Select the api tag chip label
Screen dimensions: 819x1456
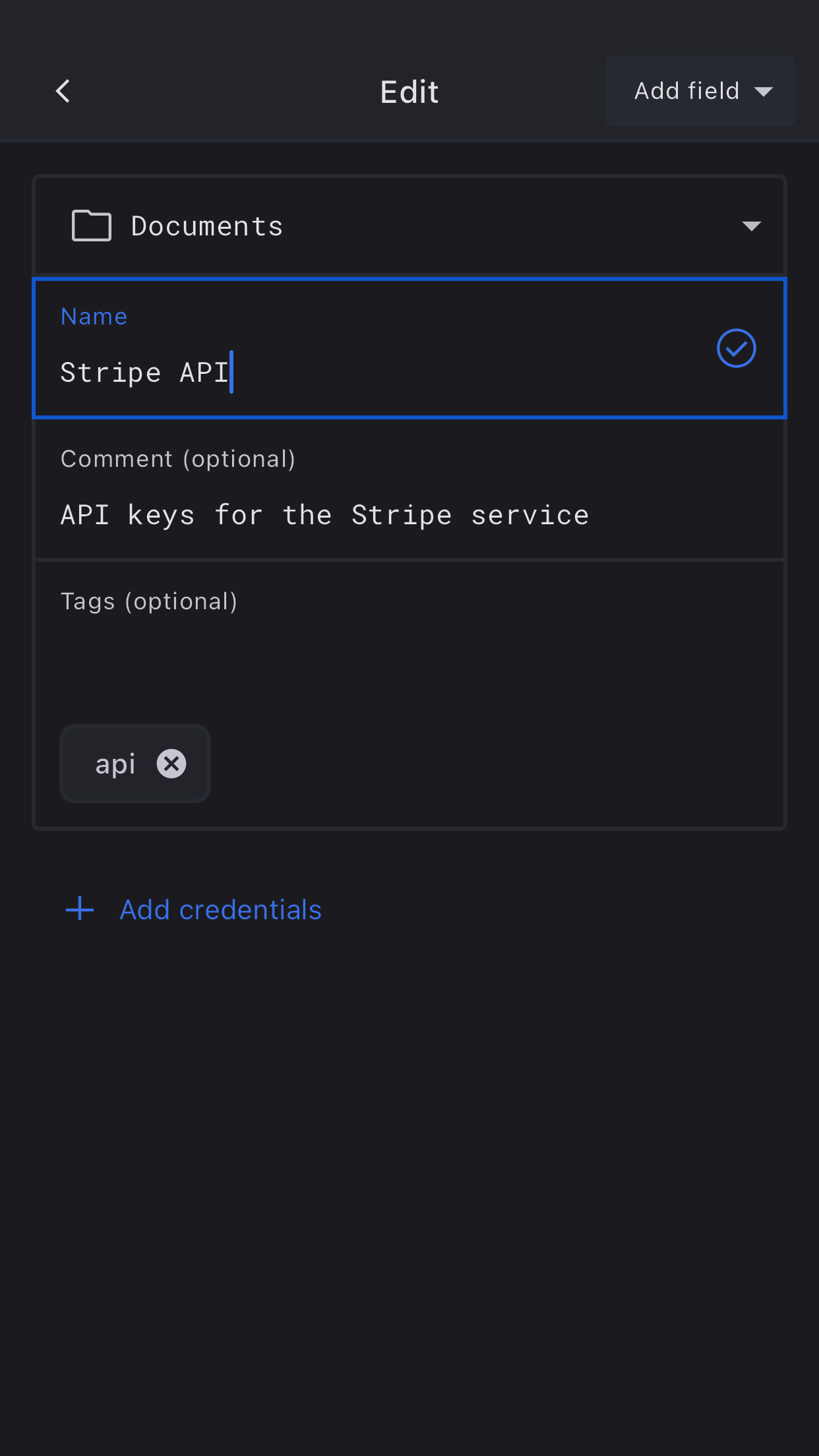[x=115, y=764]
